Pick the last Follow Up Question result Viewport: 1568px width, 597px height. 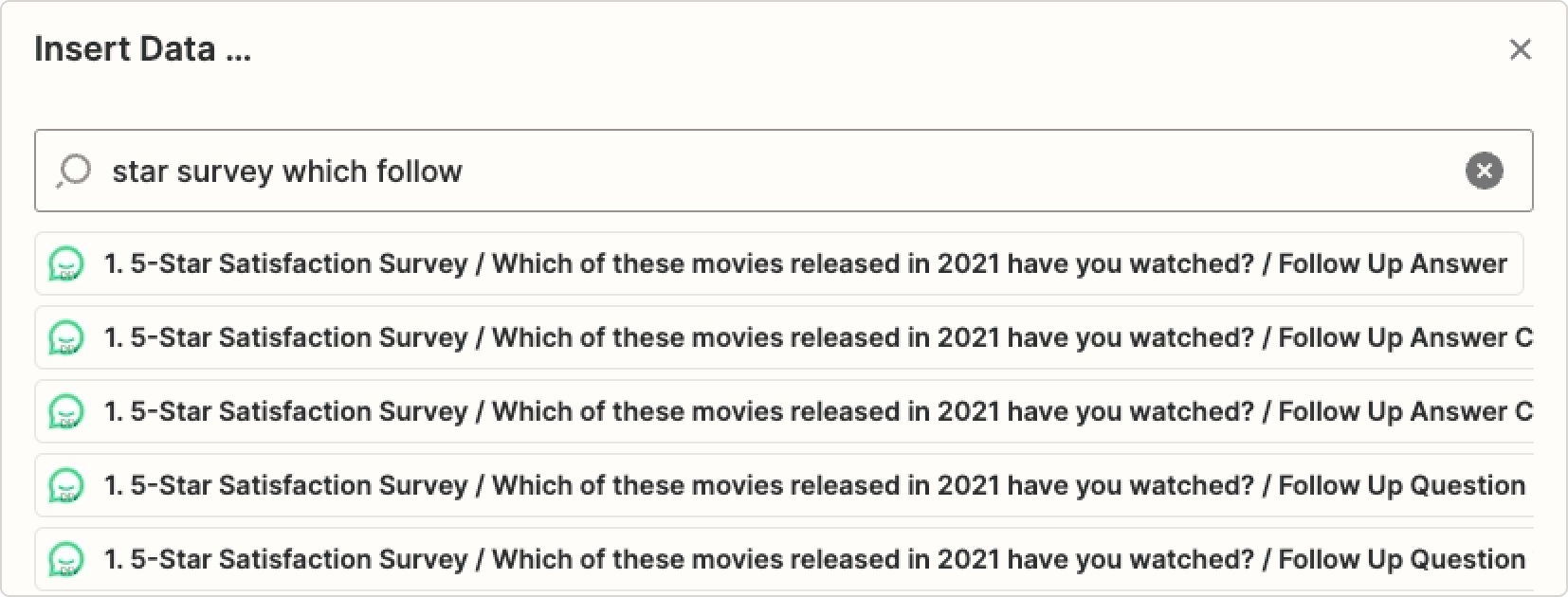point(784,559)
